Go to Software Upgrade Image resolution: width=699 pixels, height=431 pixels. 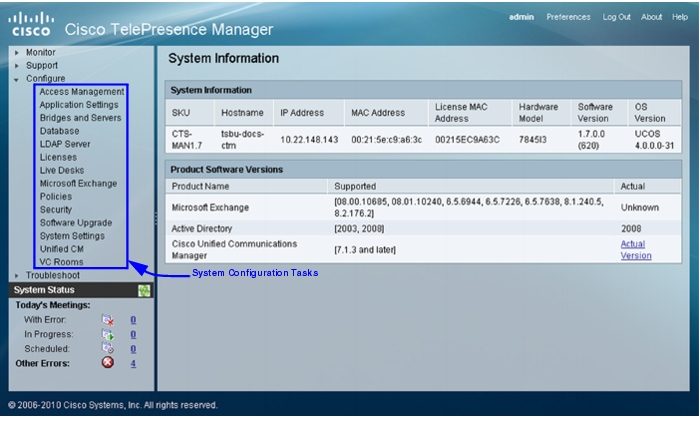76,222
